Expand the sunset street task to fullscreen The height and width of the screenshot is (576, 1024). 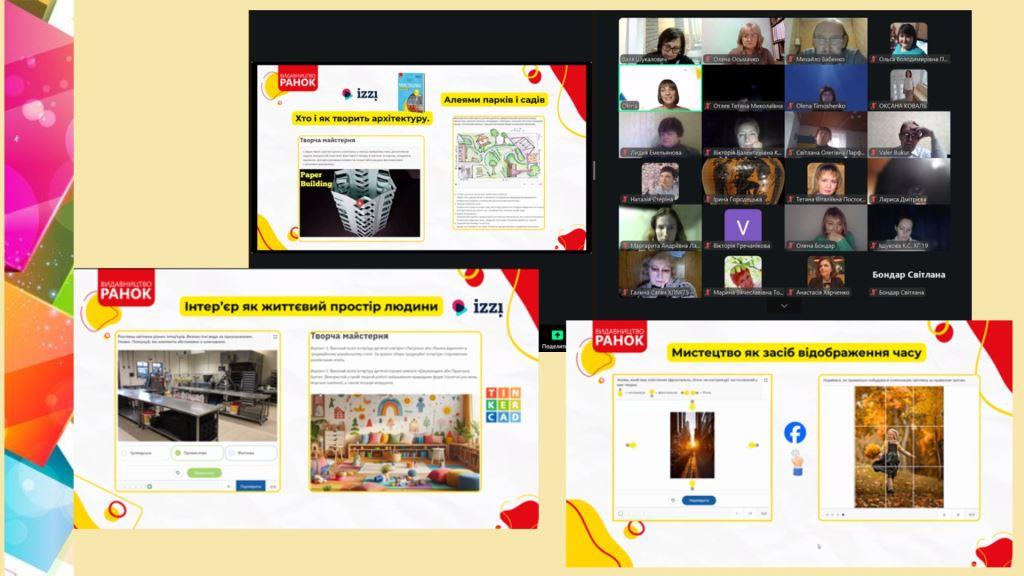click(x=764, y=381)
